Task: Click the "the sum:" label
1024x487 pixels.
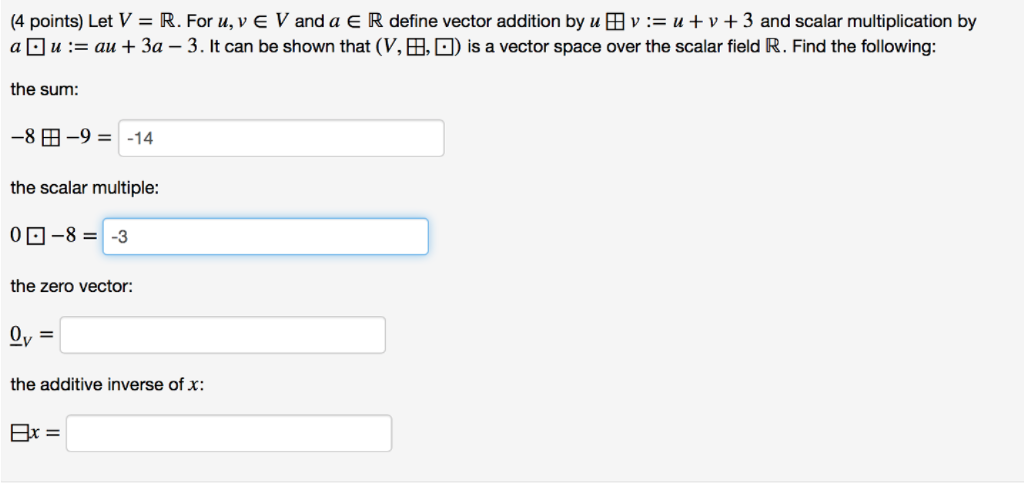Action: 44,90
